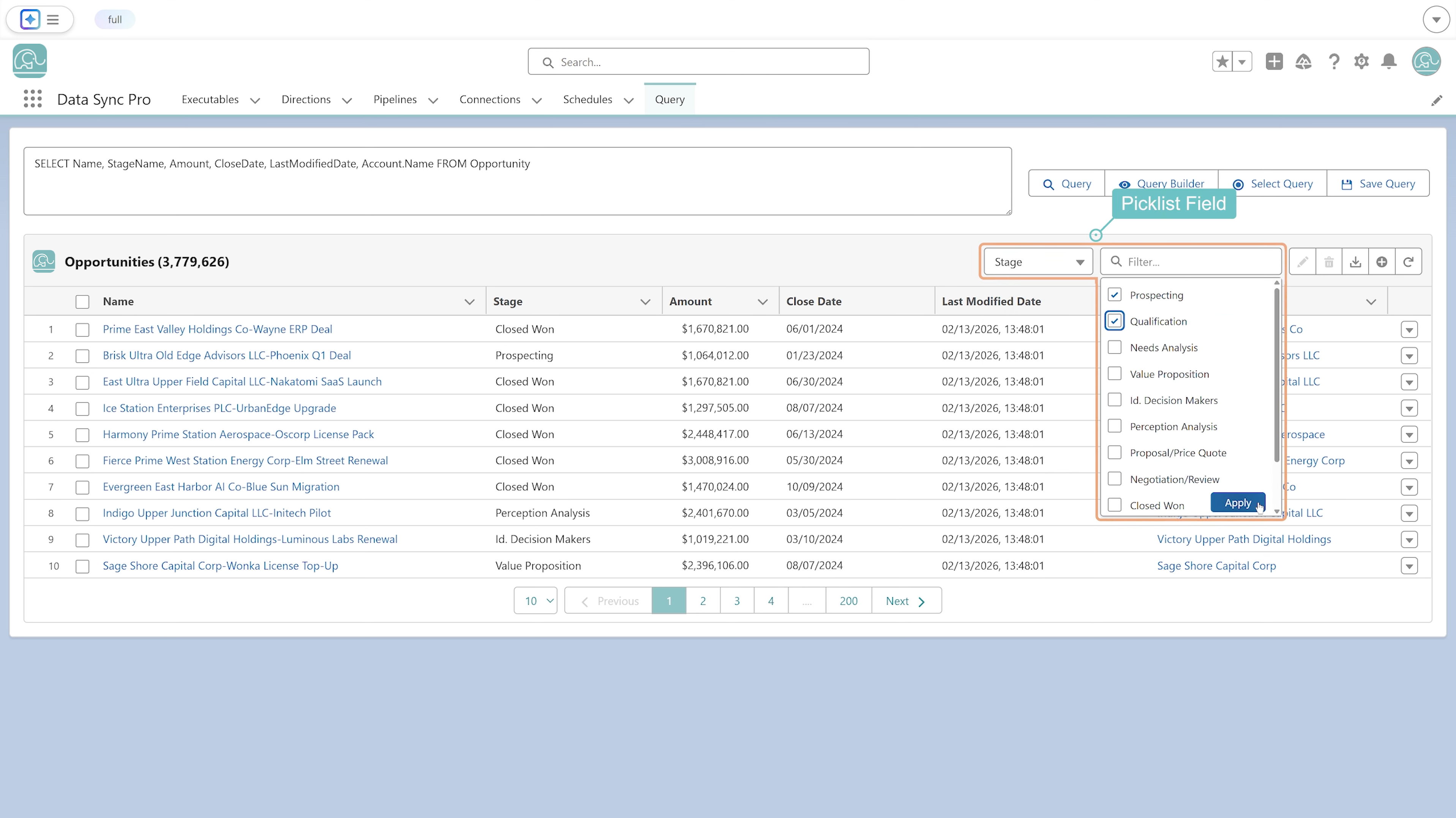The height and width of the screenshot is (818, 1456).
Task: Open the Trailhead guidance icon
Action: point(1303,62)
